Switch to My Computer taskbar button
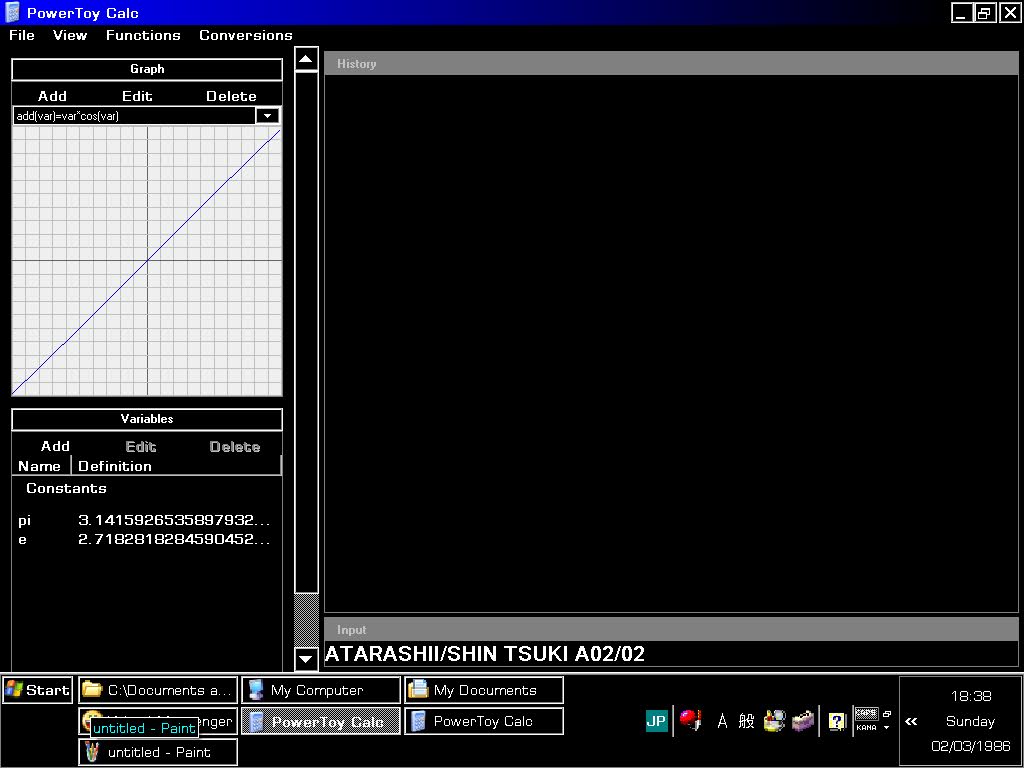Viewport: 1024px width, 768px height. pyautogui.click(x=321, y=690)
